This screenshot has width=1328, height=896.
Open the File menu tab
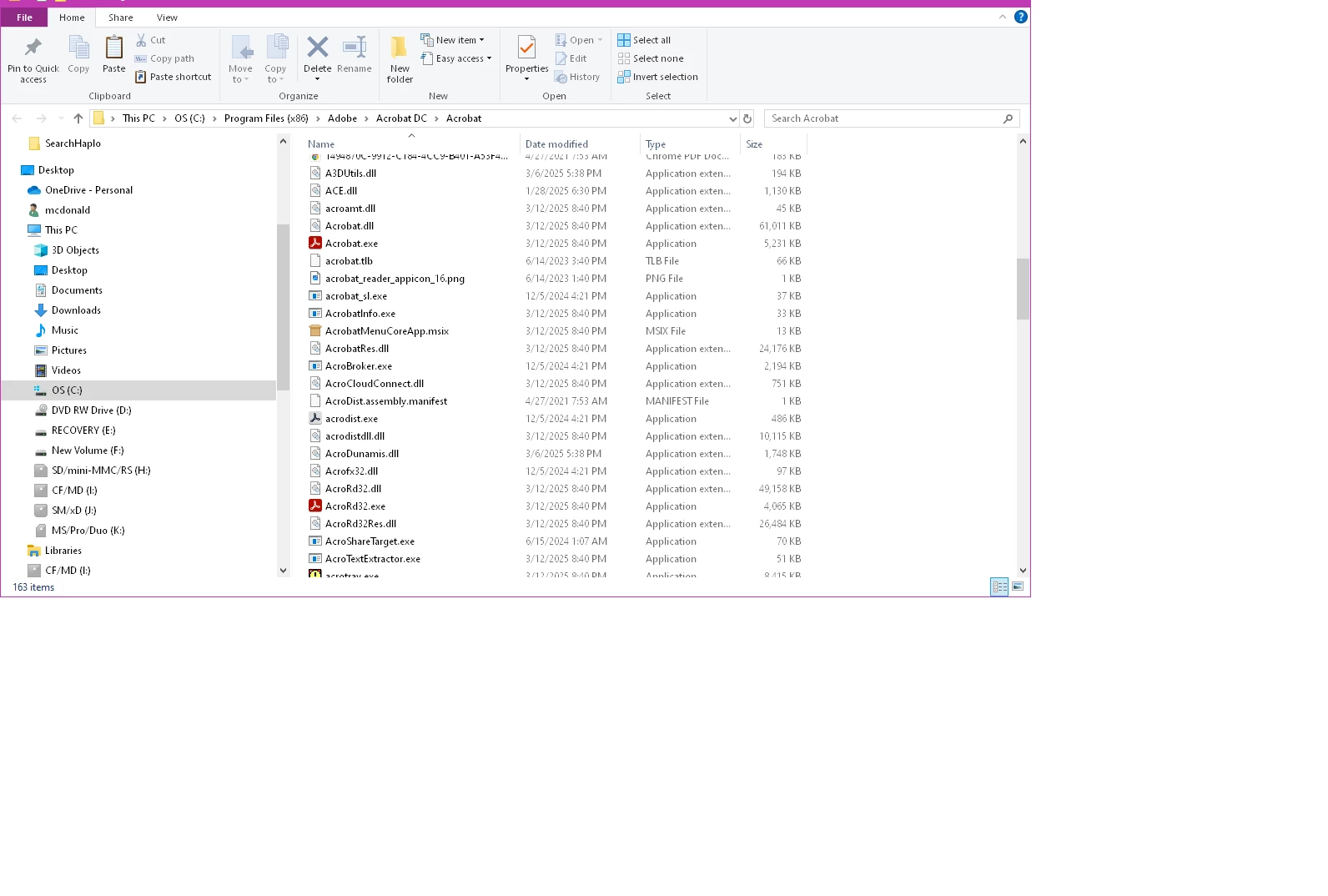(x=25, y=17)
